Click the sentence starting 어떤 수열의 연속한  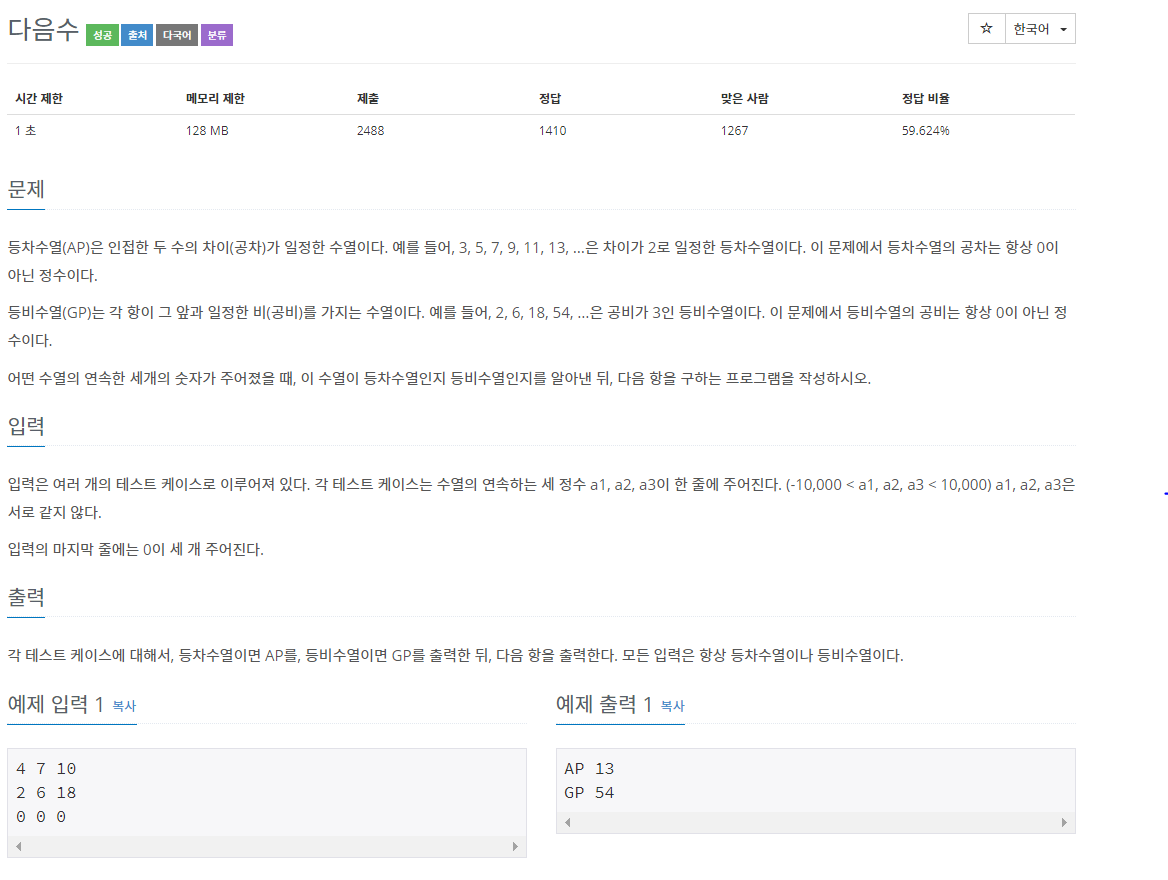(x=439, y=379)
